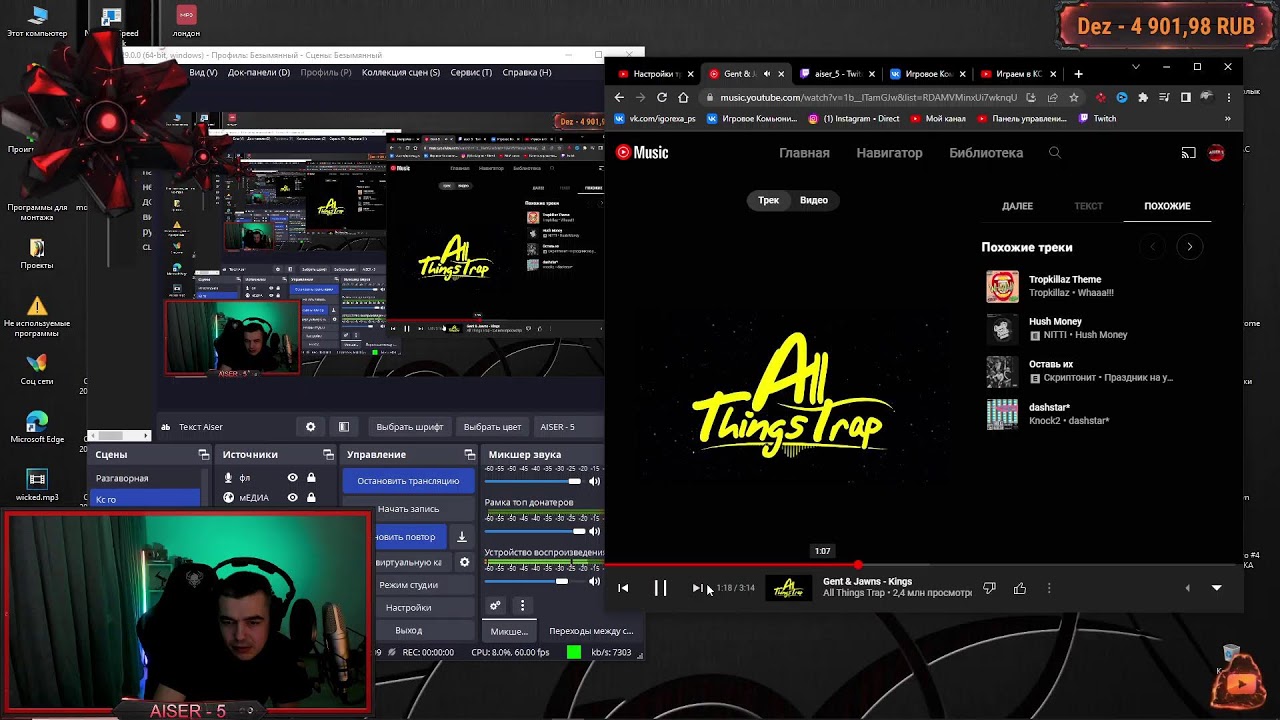
Task: Click Режим студии in OBS
Action: click(x=408, y=584)
